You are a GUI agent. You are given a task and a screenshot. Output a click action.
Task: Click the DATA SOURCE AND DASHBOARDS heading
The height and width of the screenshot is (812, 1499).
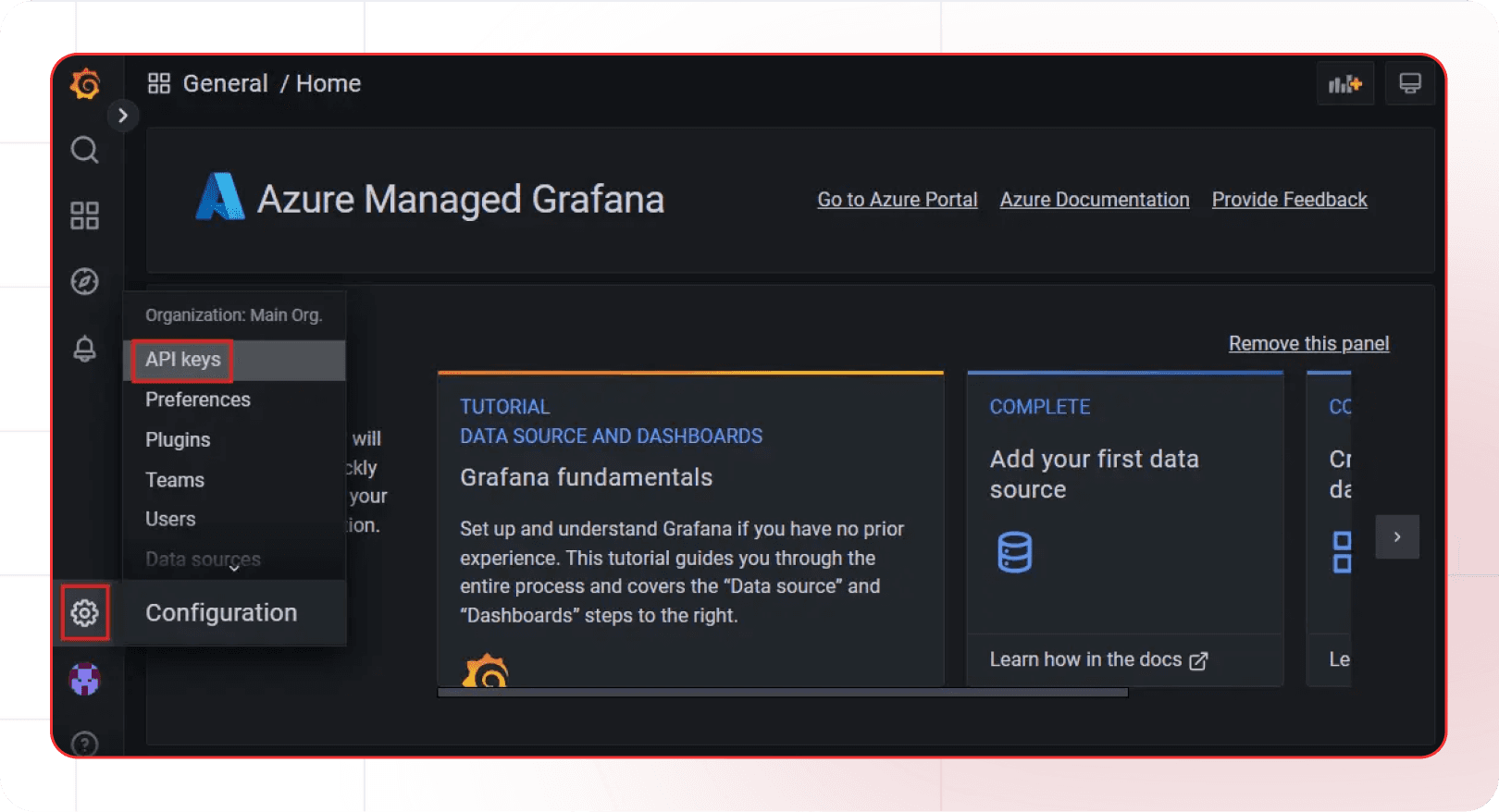[x=612, y=437]
